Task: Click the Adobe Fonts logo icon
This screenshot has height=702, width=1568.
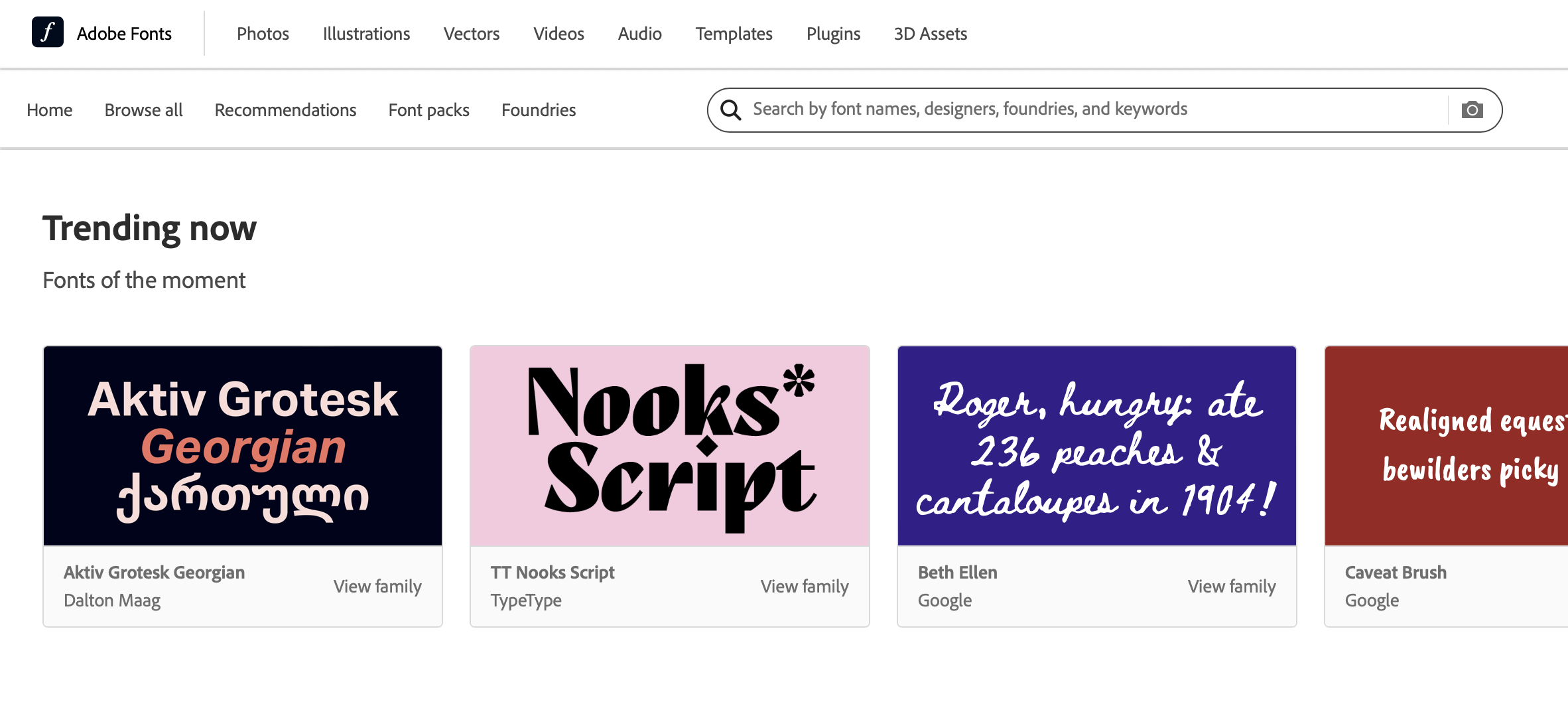Action: coord(47,33)
